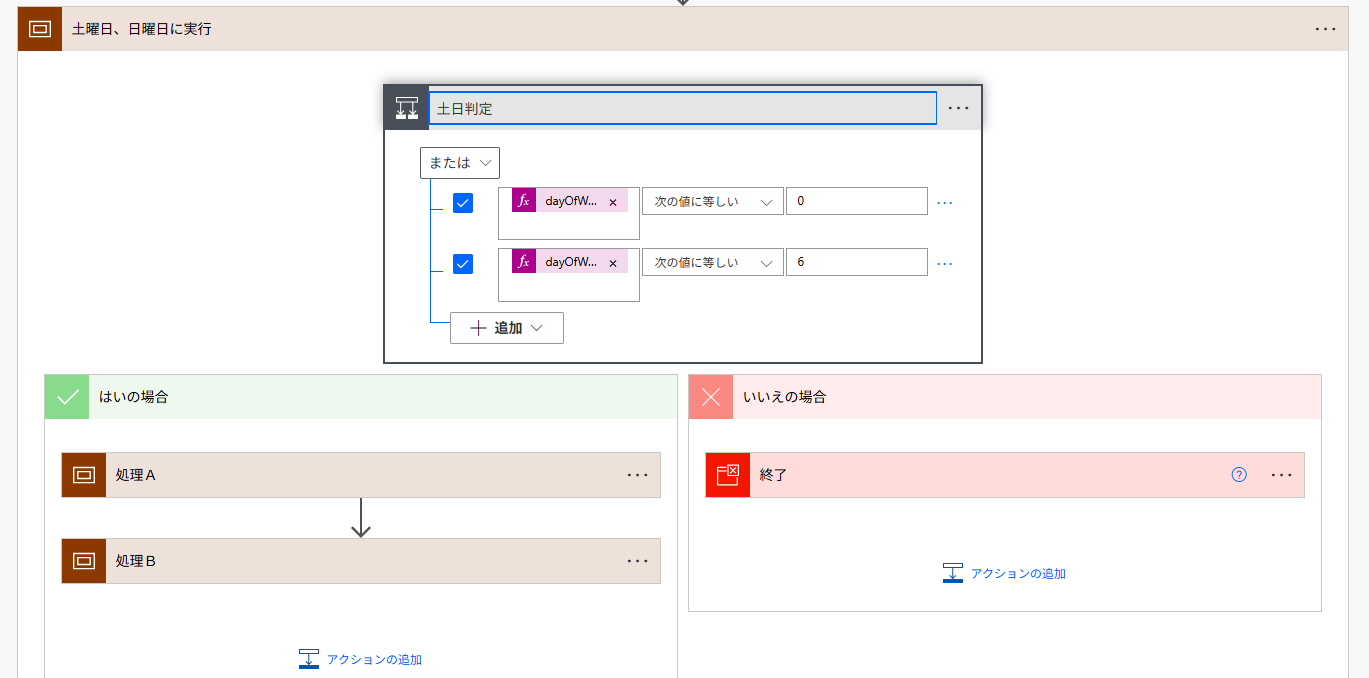The image size is (1369, 678).
Task: Uncheck the checkbox for the row with value 0
Action: 463,203
